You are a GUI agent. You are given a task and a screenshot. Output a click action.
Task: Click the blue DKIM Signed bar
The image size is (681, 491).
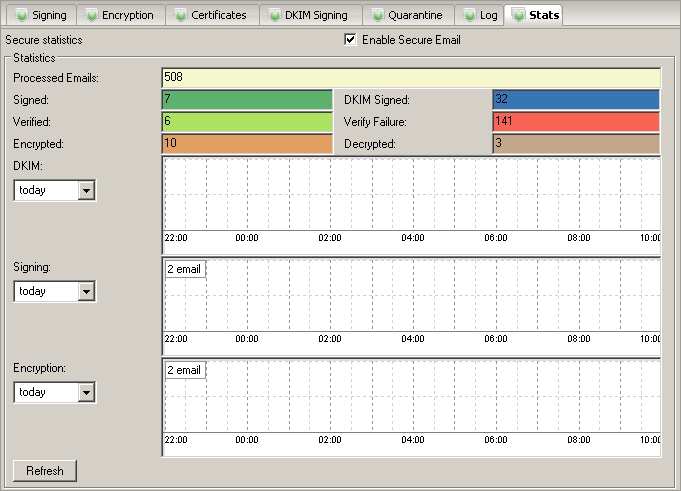pyautogui.click(x=576, y=100)
